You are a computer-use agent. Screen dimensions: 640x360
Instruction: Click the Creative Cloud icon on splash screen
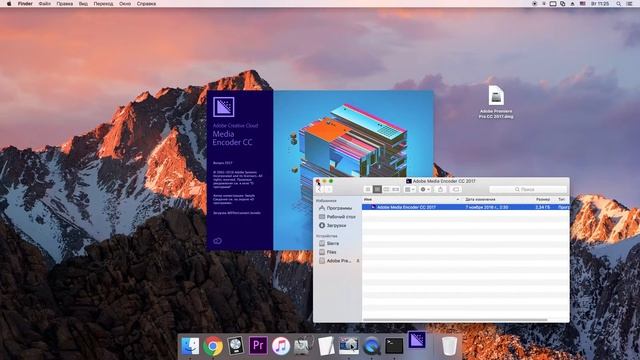(218, 240)
